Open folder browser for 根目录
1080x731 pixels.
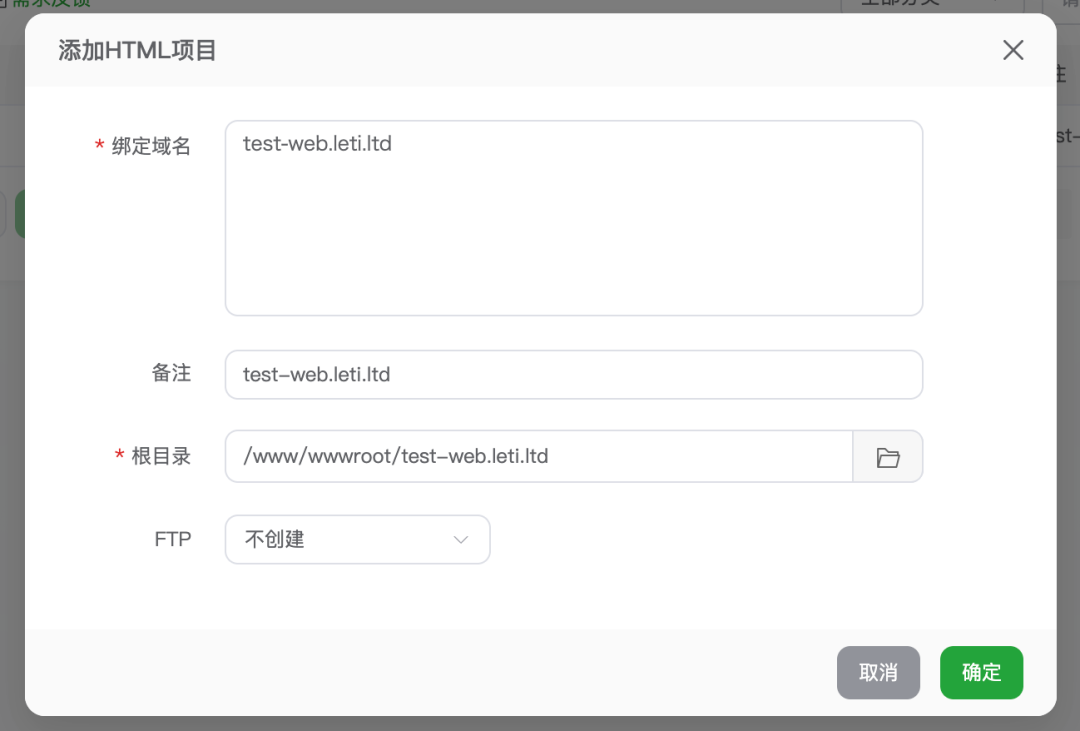pos(887,457)
